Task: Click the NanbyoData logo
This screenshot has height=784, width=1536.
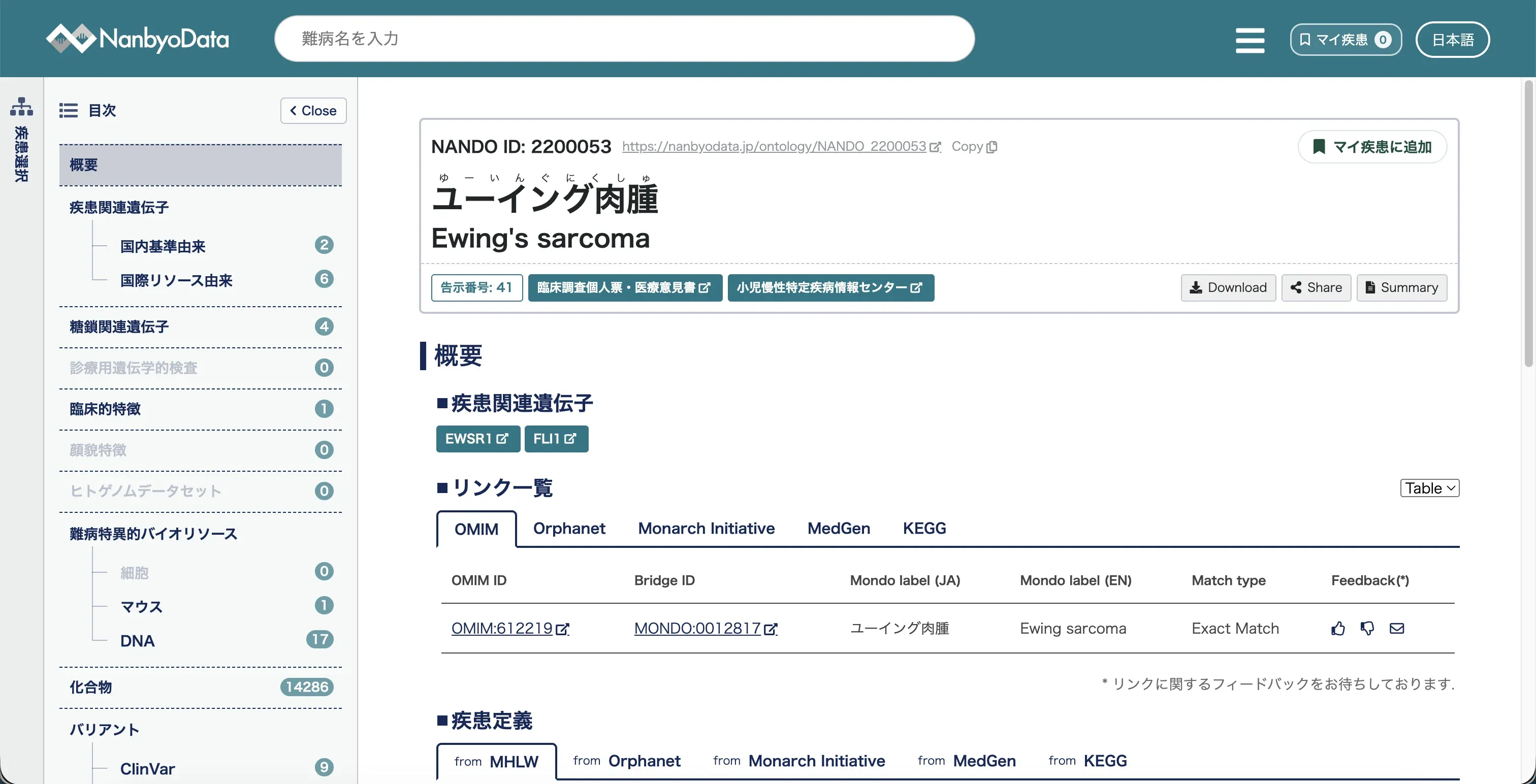Action: coord(138,39)
